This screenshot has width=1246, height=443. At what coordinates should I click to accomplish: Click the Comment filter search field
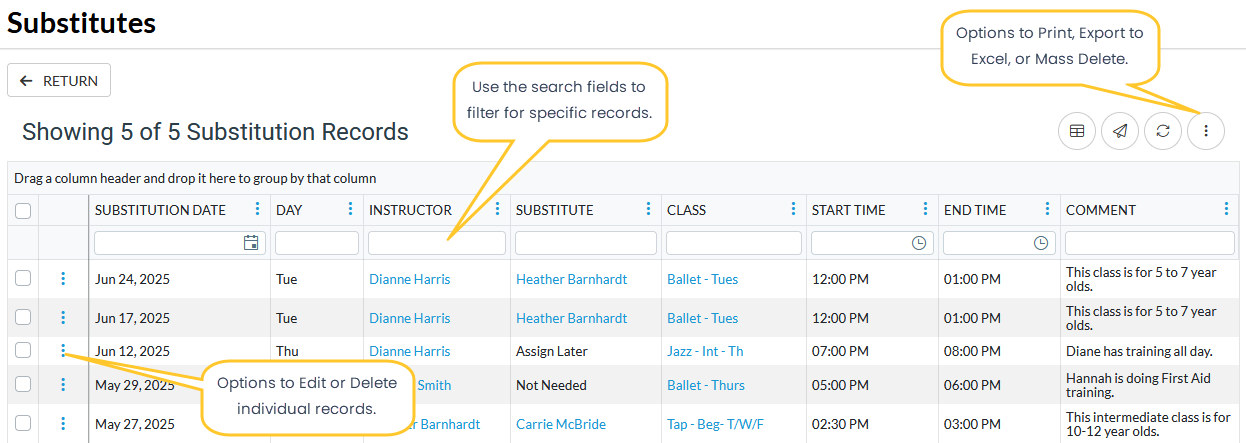coord(1149,243)
